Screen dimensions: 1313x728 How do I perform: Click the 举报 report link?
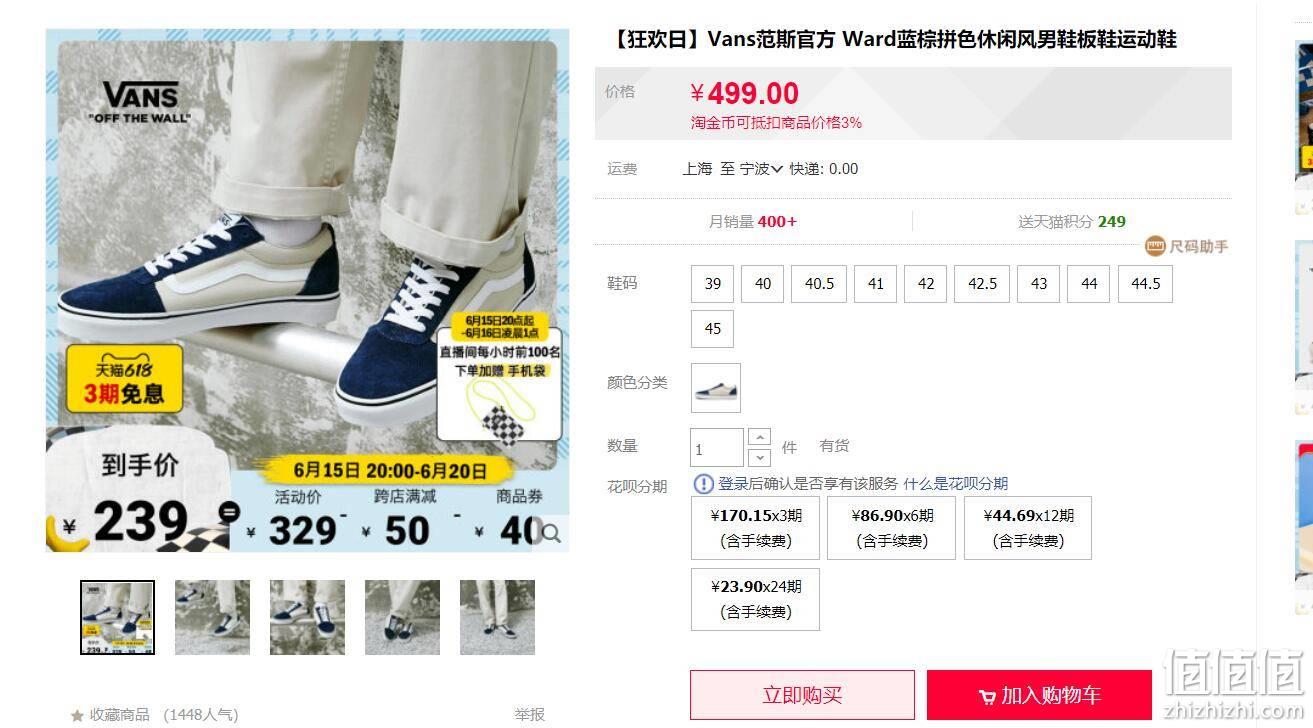click(x=530, y=714)
